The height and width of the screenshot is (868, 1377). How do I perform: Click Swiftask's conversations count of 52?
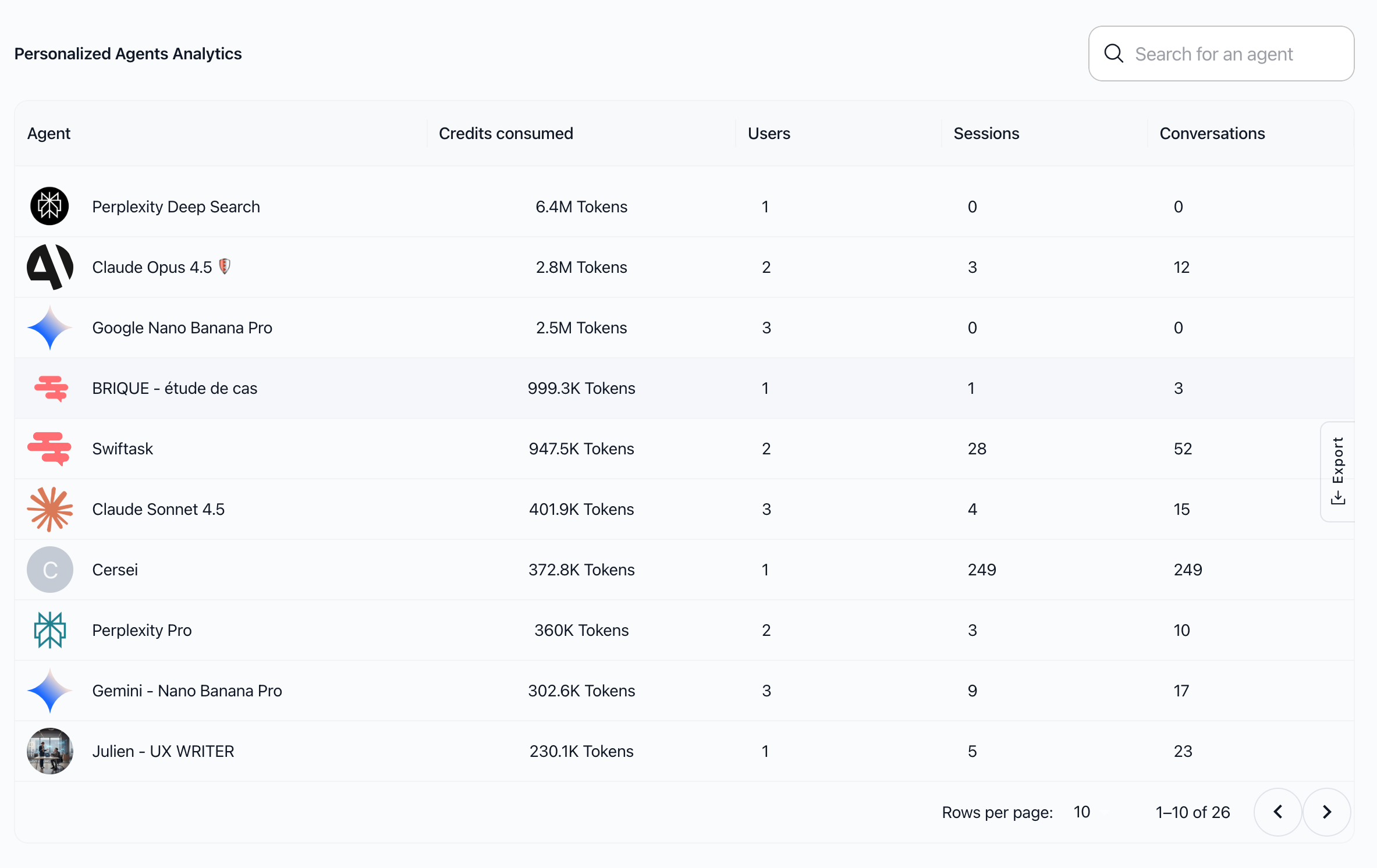[1183, 449]
